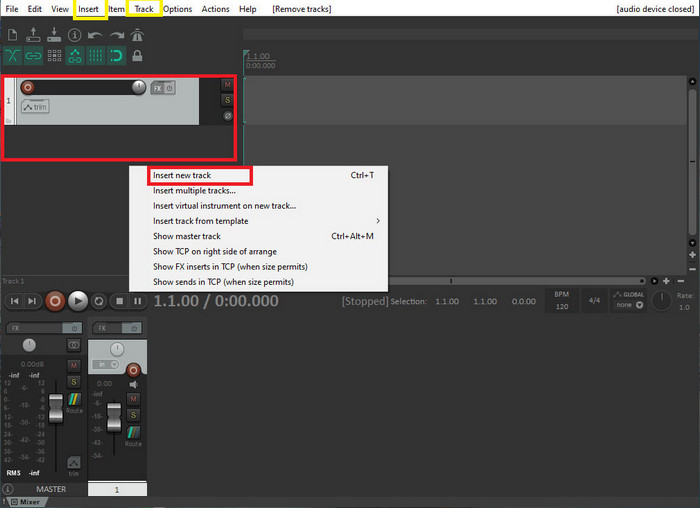Click the track 1 trim envelope button
The width and height of the screenshot is (700, 508).
point(35,107)
